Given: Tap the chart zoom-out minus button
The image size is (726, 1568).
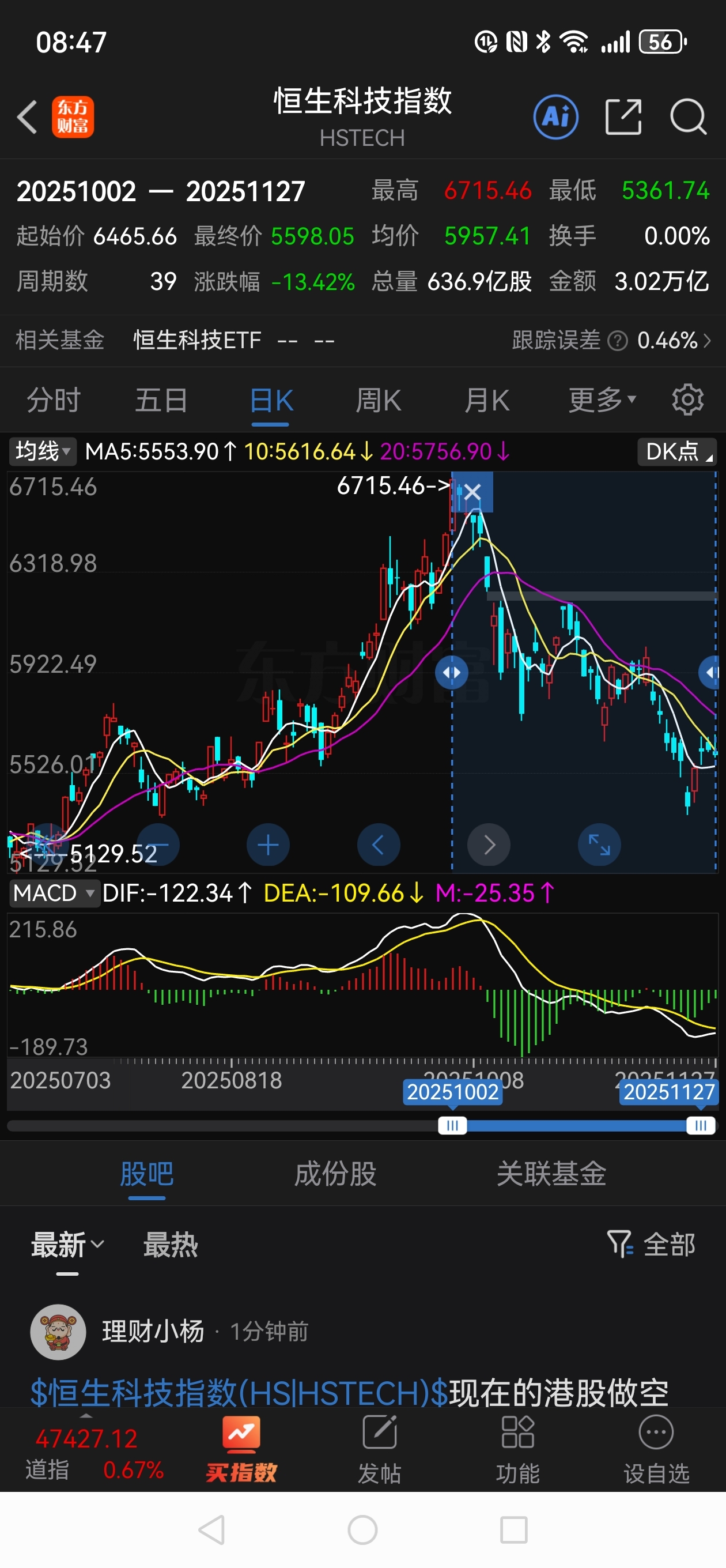Looking at the screenshot, I should tap(158, 845).
